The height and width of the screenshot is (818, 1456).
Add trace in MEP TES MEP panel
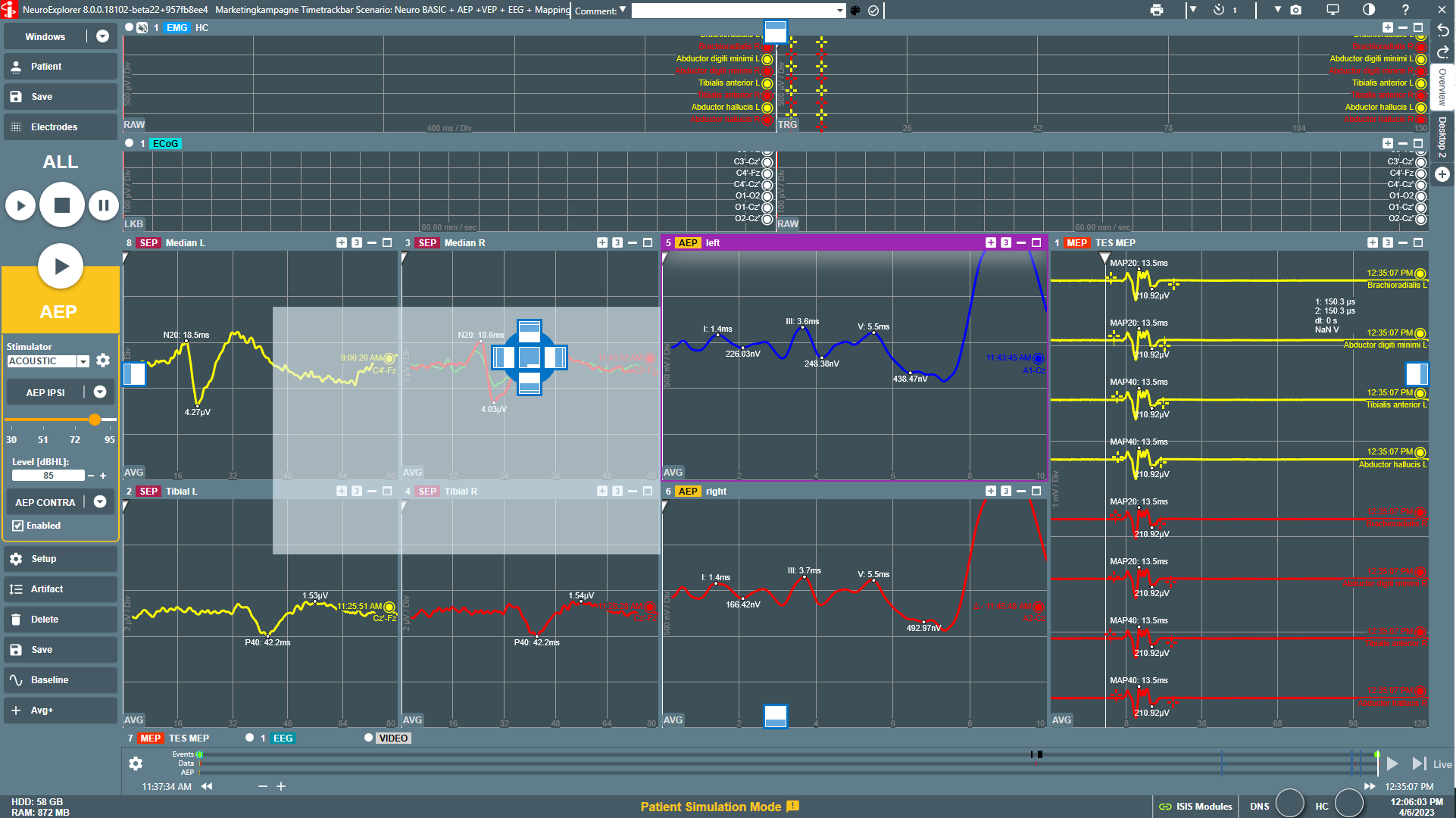[x=1373, y=243]
